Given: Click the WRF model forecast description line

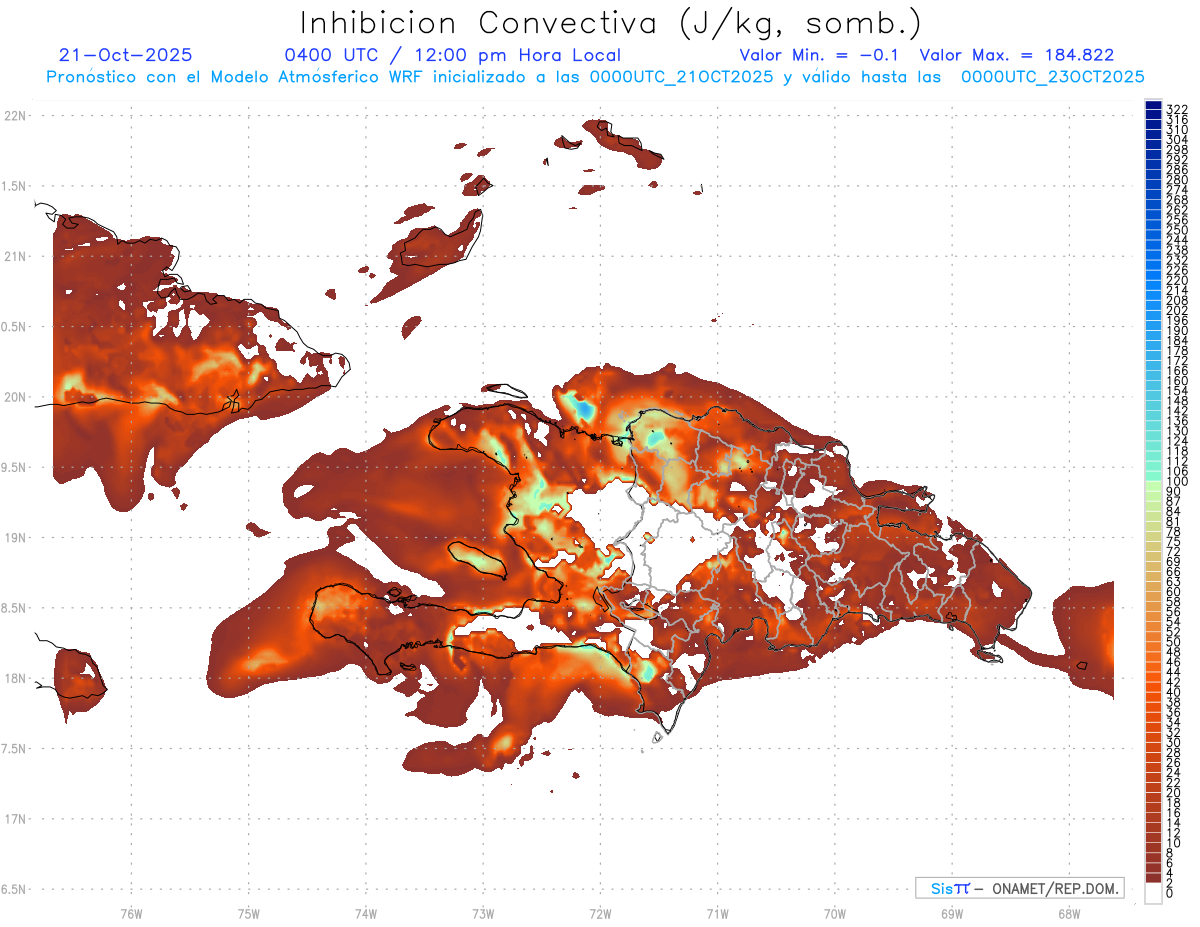Looking at the screenshot, I should 595,76.
